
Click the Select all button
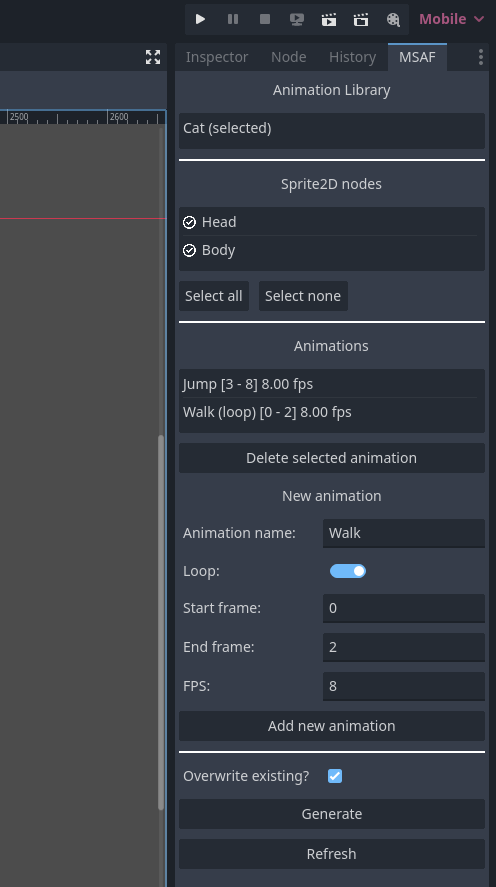click(214, 296)
